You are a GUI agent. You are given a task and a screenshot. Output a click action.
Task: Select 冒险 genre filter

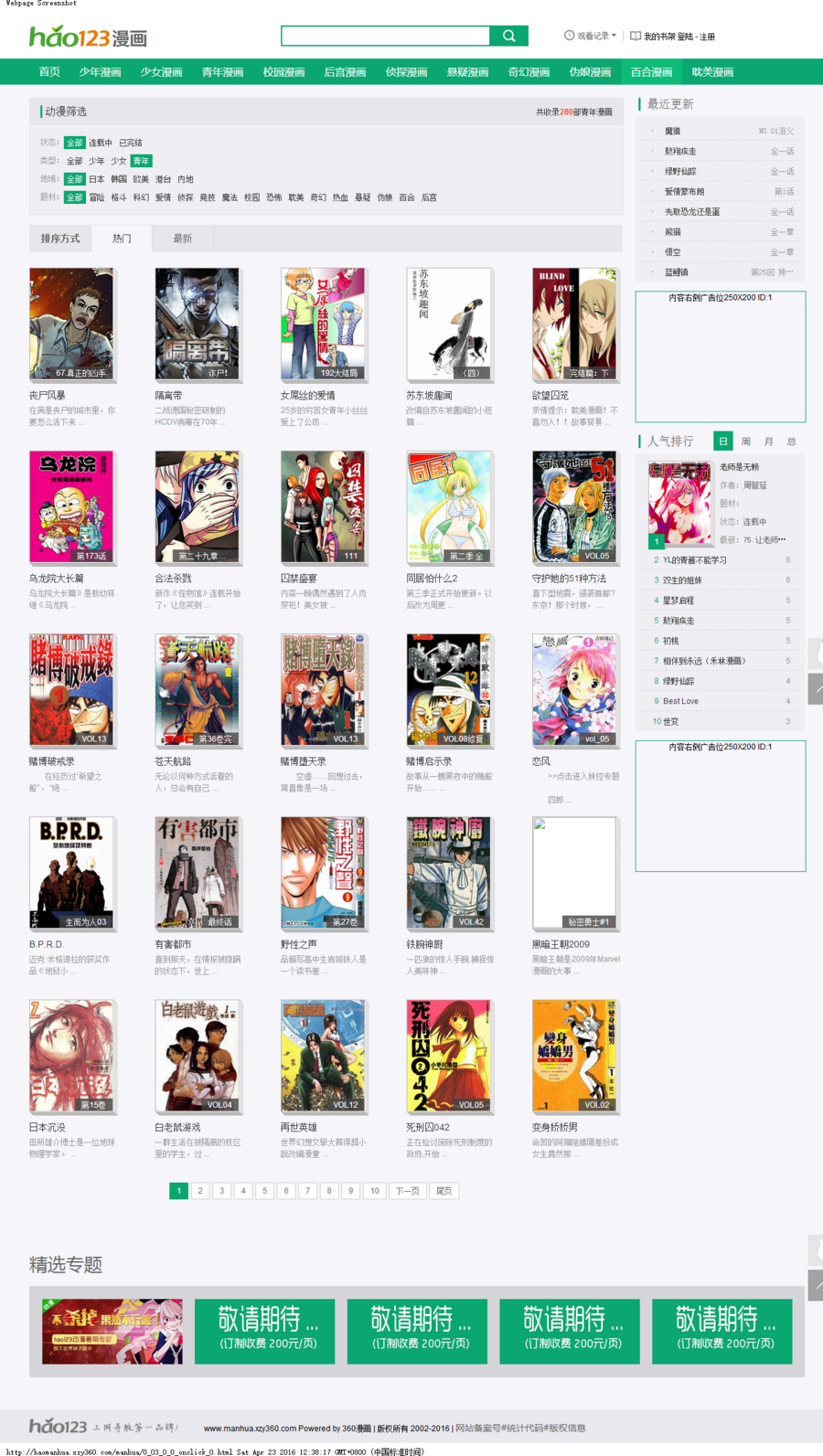click(96, 197)
